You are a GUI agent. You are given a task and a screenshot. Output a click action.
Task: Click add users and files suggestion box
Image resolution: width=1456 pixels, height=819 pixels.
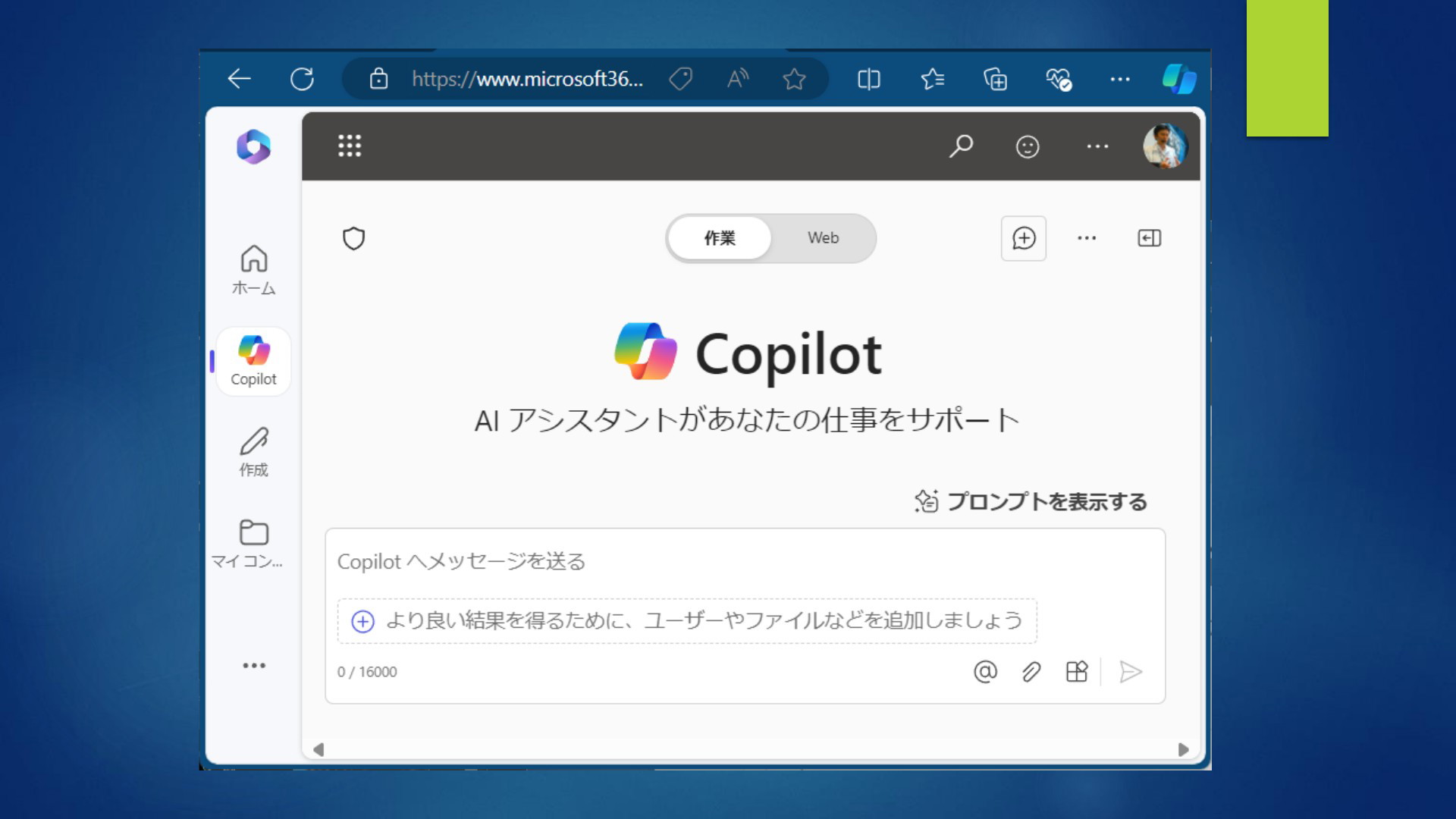tap(687, 621)
